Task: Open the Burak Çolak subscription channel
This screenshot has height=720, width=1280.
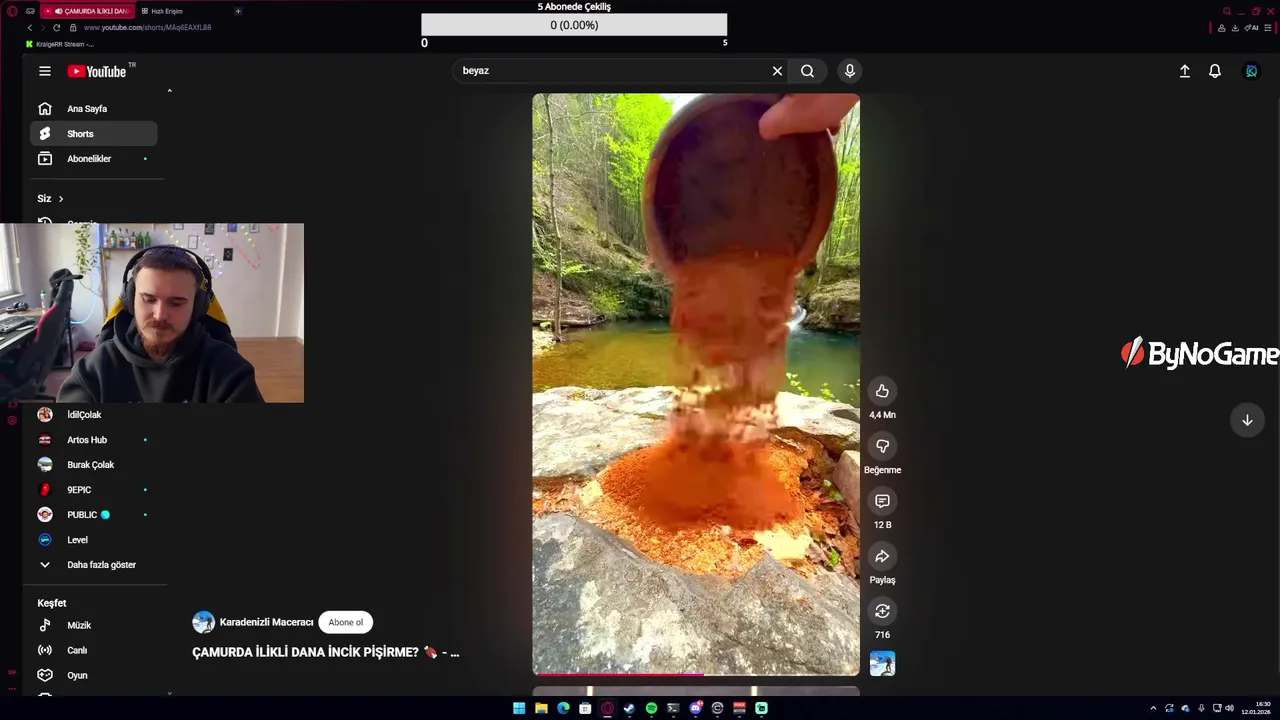Action: 94,465
